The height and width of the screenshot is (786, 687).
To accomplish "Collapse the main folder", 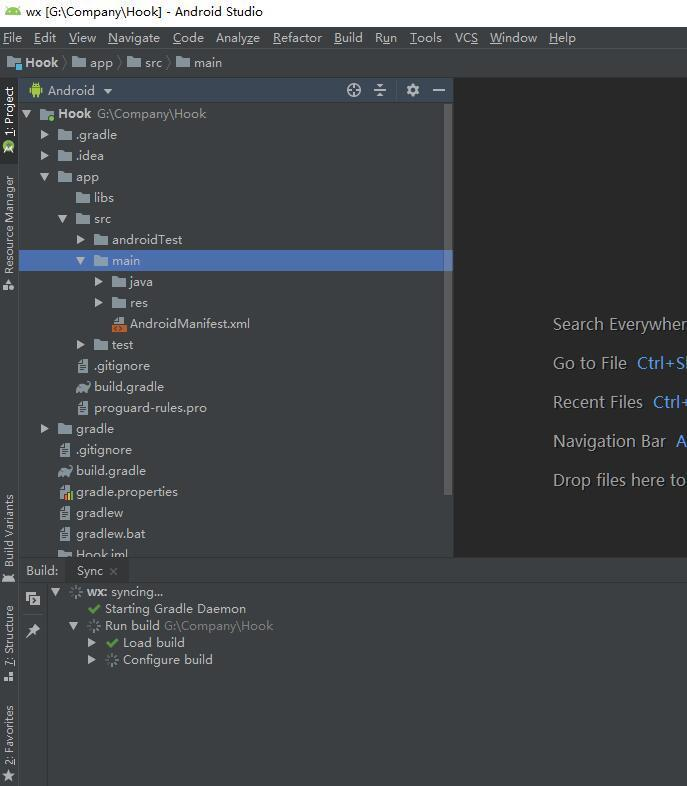I will tap(81, 261).
